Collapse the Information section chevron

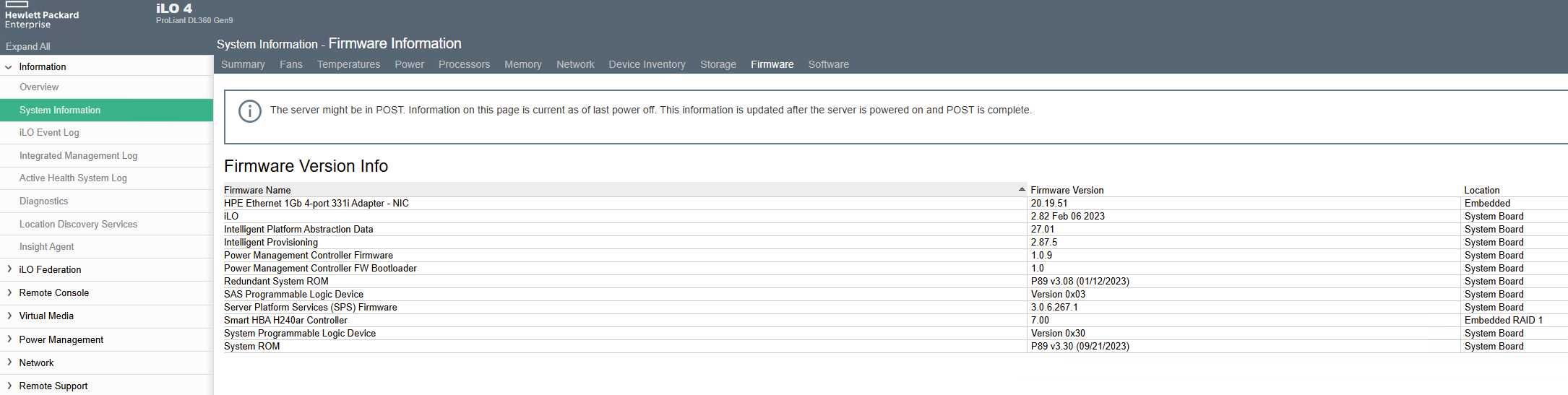[9, 67]
